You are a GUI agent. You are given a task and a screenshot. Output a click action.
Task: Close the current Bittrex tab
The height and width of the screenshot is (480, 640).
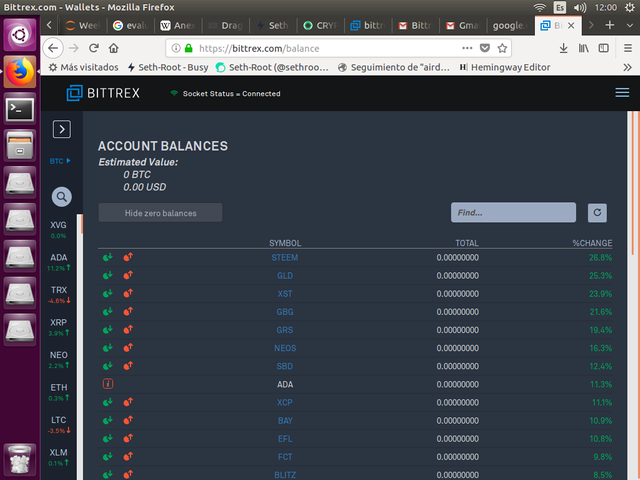(x=571, y=25)
